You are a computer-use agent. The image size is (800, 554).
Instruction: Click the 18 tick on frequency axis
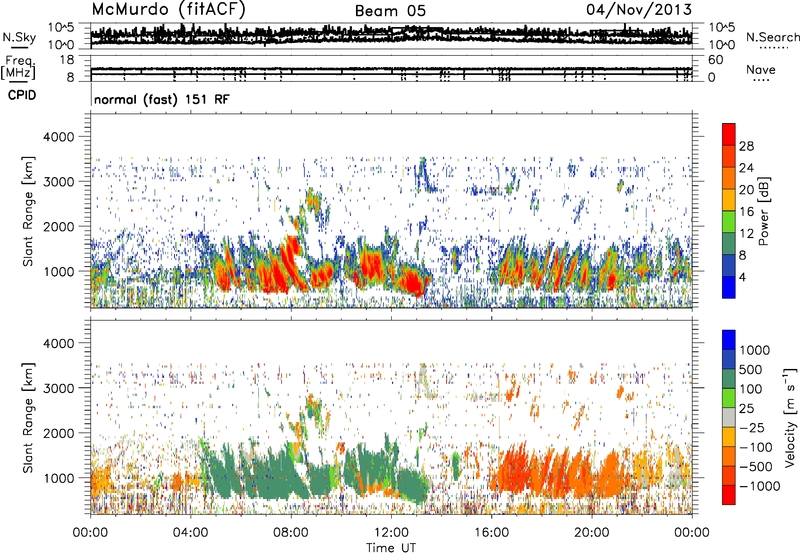67,60
